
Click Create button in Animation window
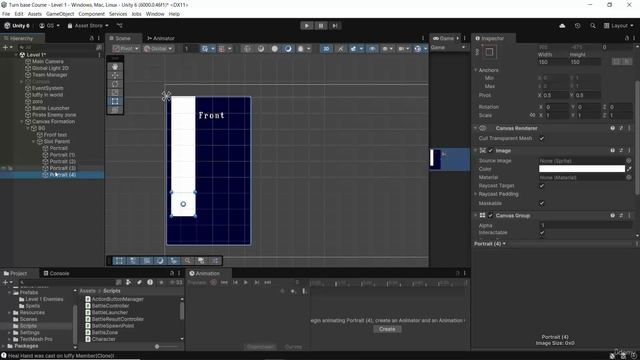pyautogui.click(x=387, y=329)
